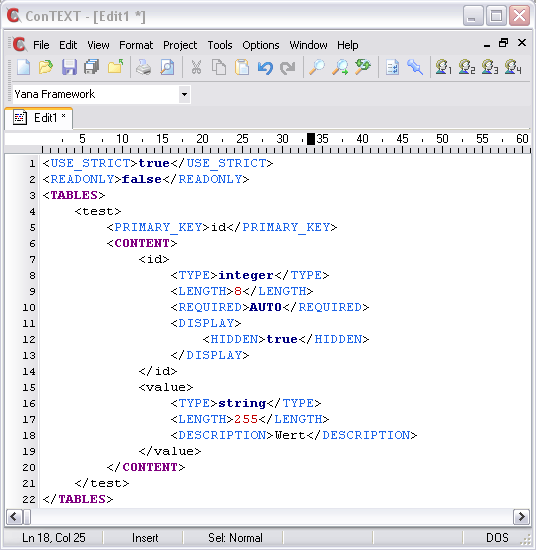The width and height of the screenshot is (536, 550).
Task: Save the document using the floppy disk icon
Action: pos(69,67)
